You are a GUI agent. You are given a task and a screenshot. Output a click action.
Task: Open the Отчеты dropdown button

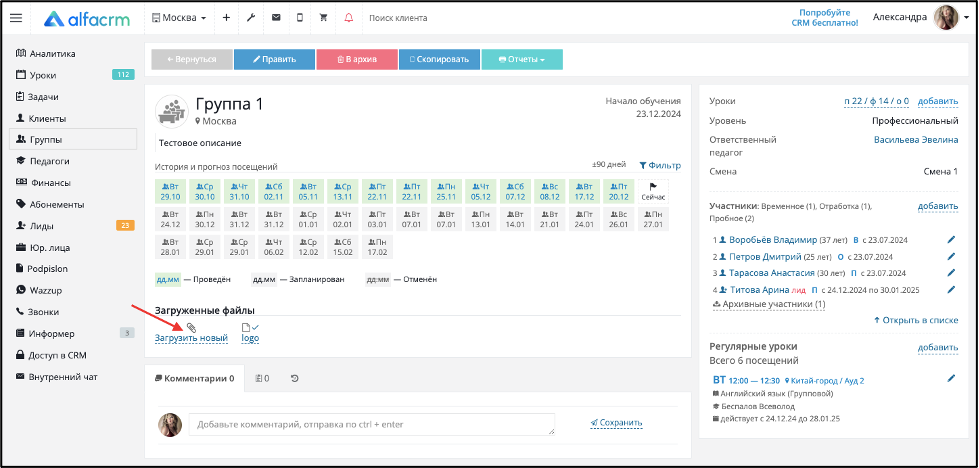coord(522,59)
